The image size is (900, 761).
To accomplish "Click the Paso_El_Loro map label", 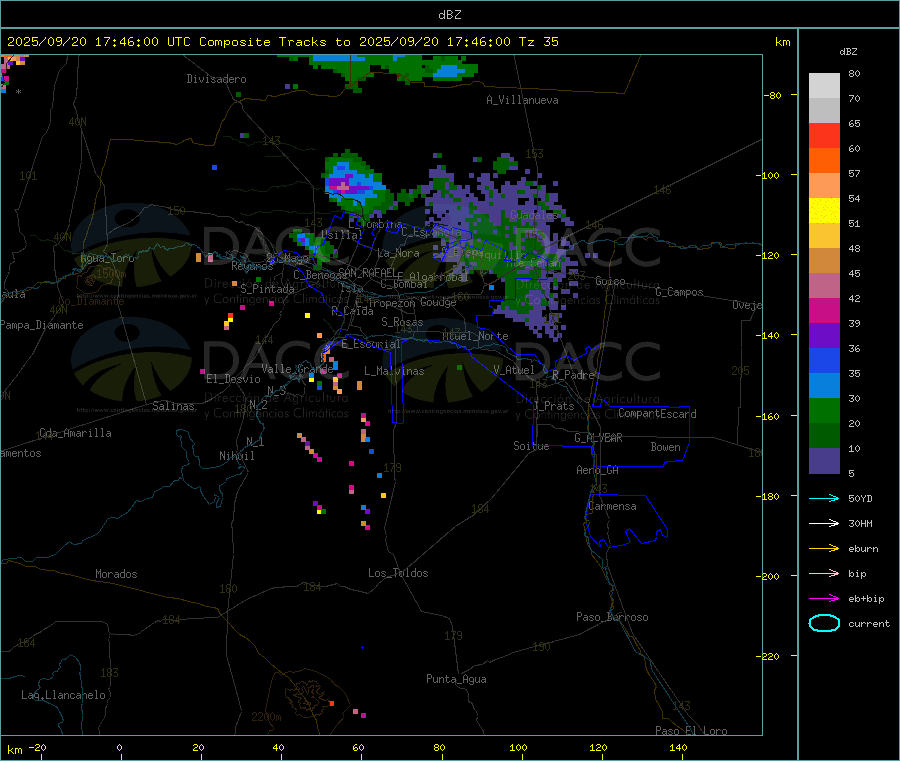I will [x=691, y=731].
